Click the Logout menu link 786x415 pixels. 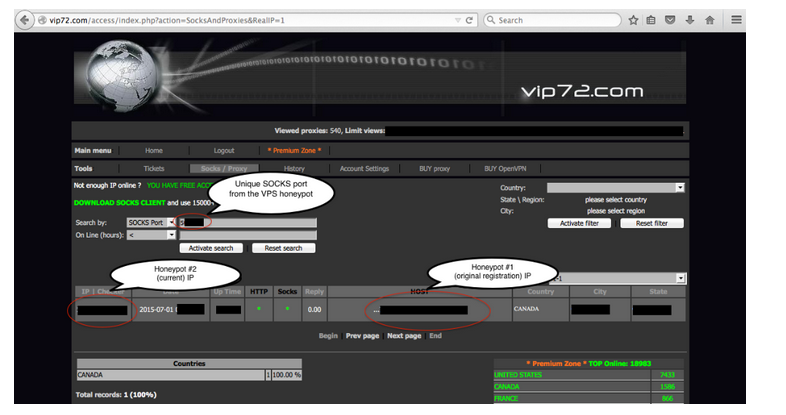[223, 150]
